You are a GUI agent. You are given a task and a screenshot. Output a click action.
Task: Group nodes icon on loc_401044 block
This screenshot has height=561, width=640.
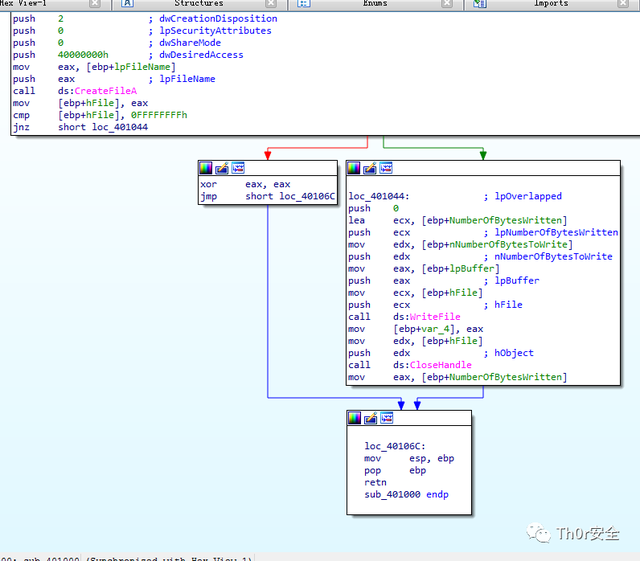(386, 168)
